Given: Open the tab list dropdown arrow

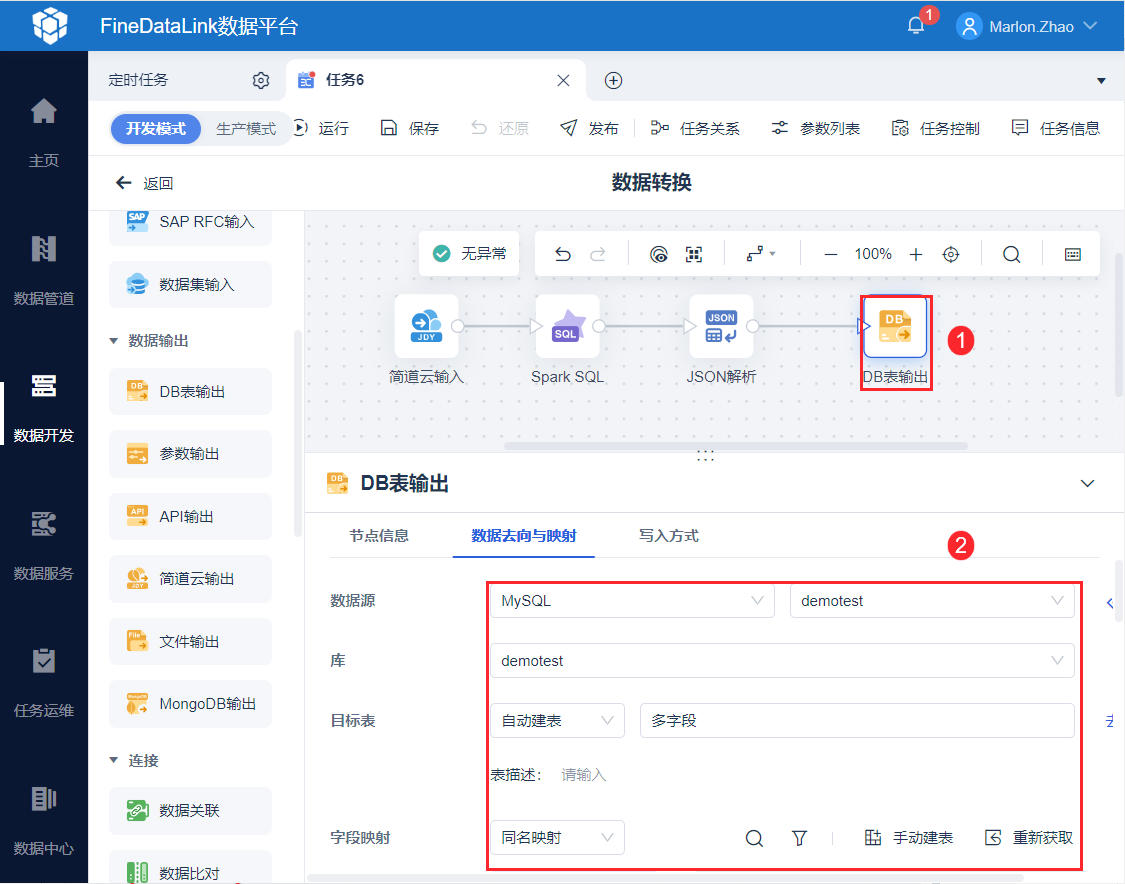Looking at the screenshot, I should (x=1101, y=80).
